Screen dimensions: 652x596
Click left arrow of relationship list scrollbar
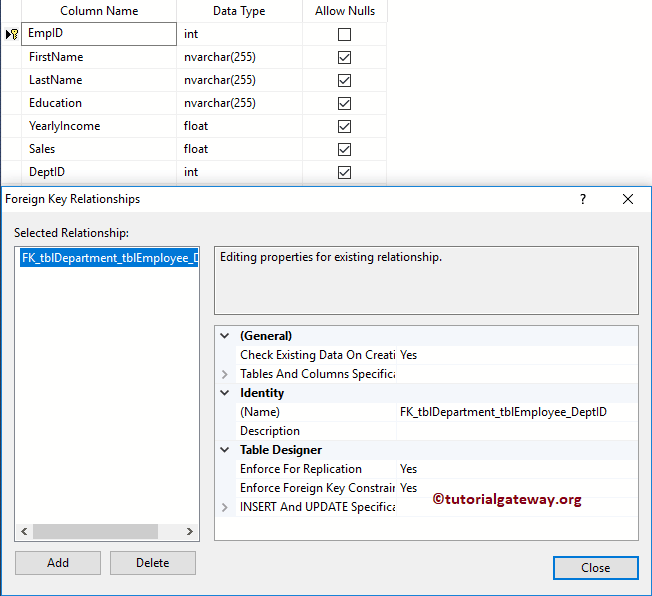pyautogui.click(x=24, y=531)
